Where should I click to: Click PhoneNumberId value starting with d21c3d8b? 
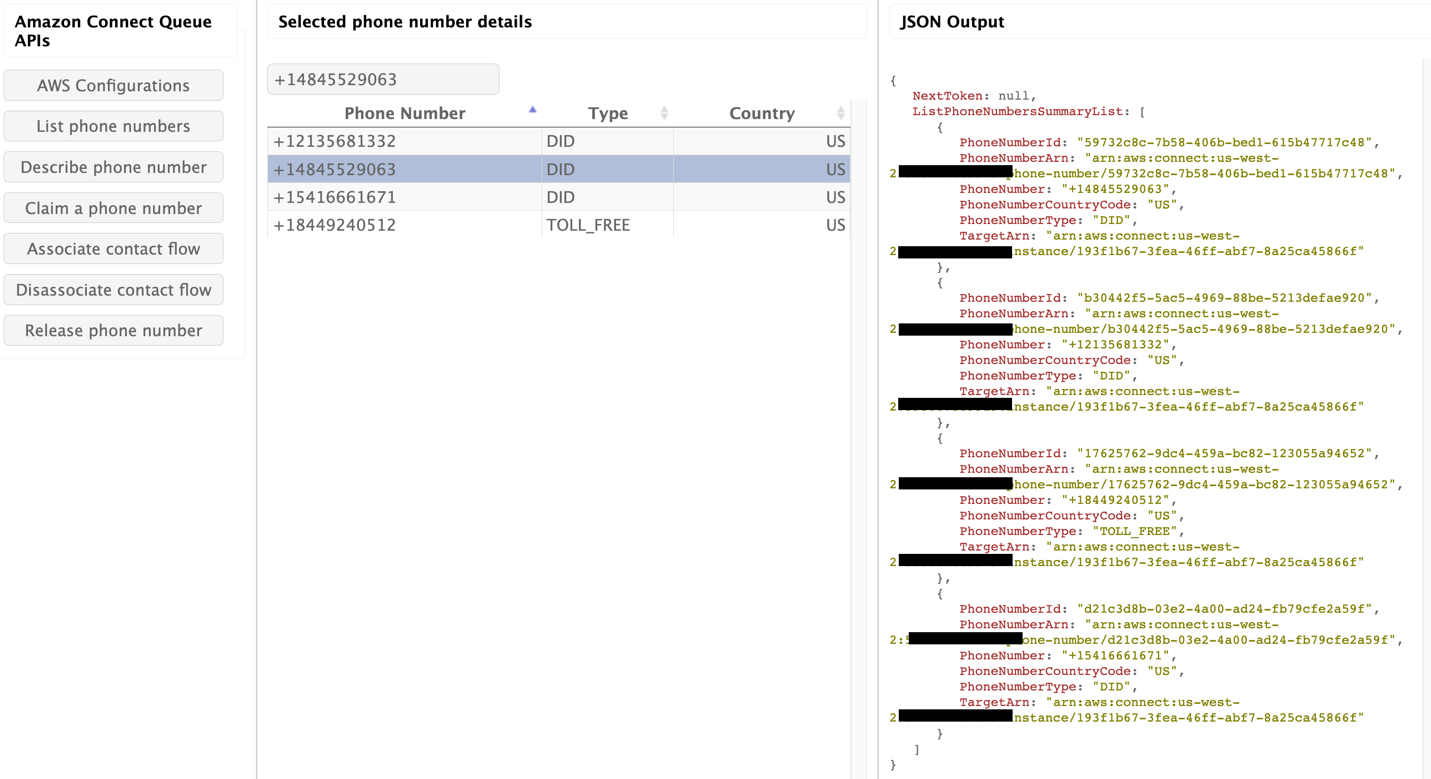click(1224, 609)
